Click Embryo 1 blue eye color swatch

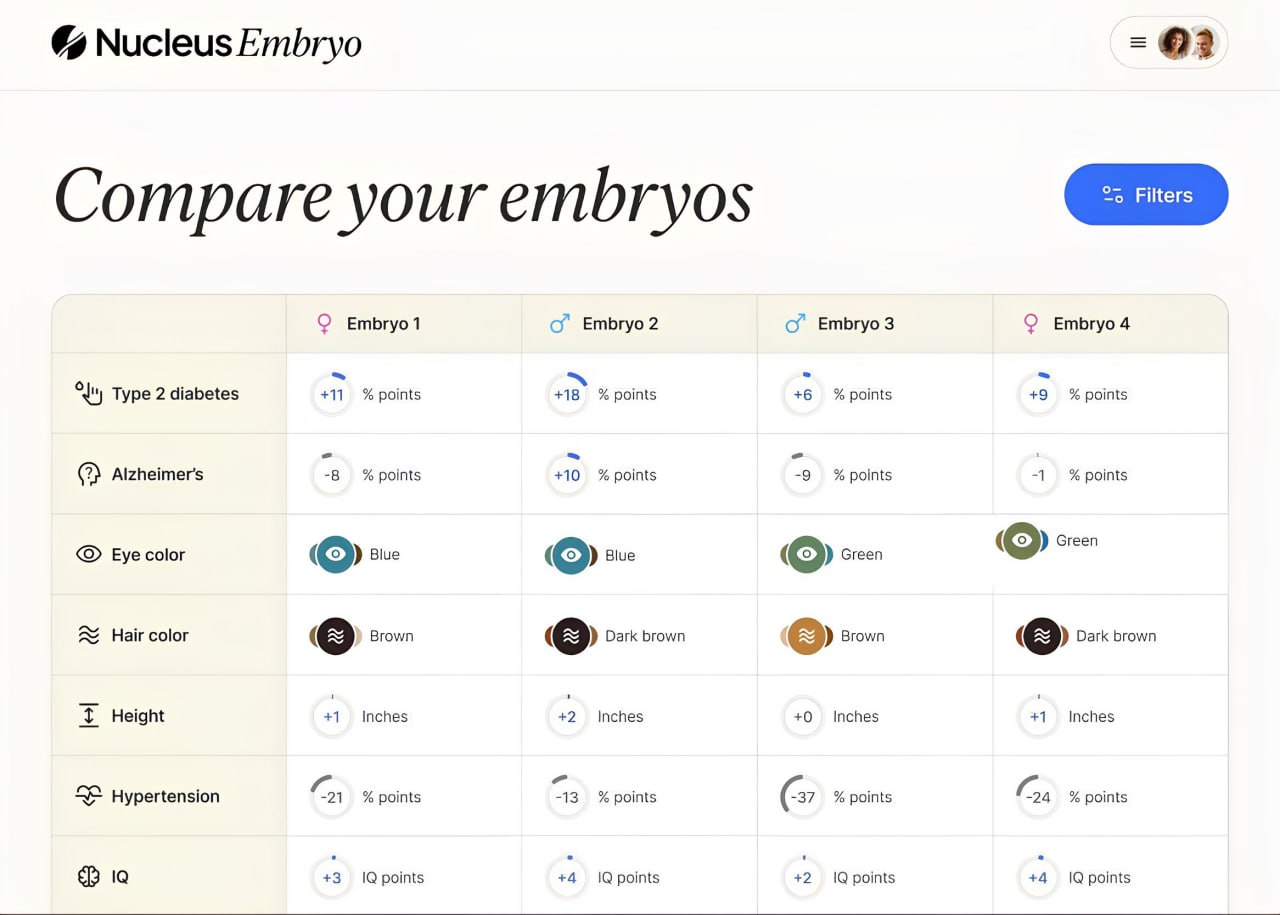pos(336,554)
